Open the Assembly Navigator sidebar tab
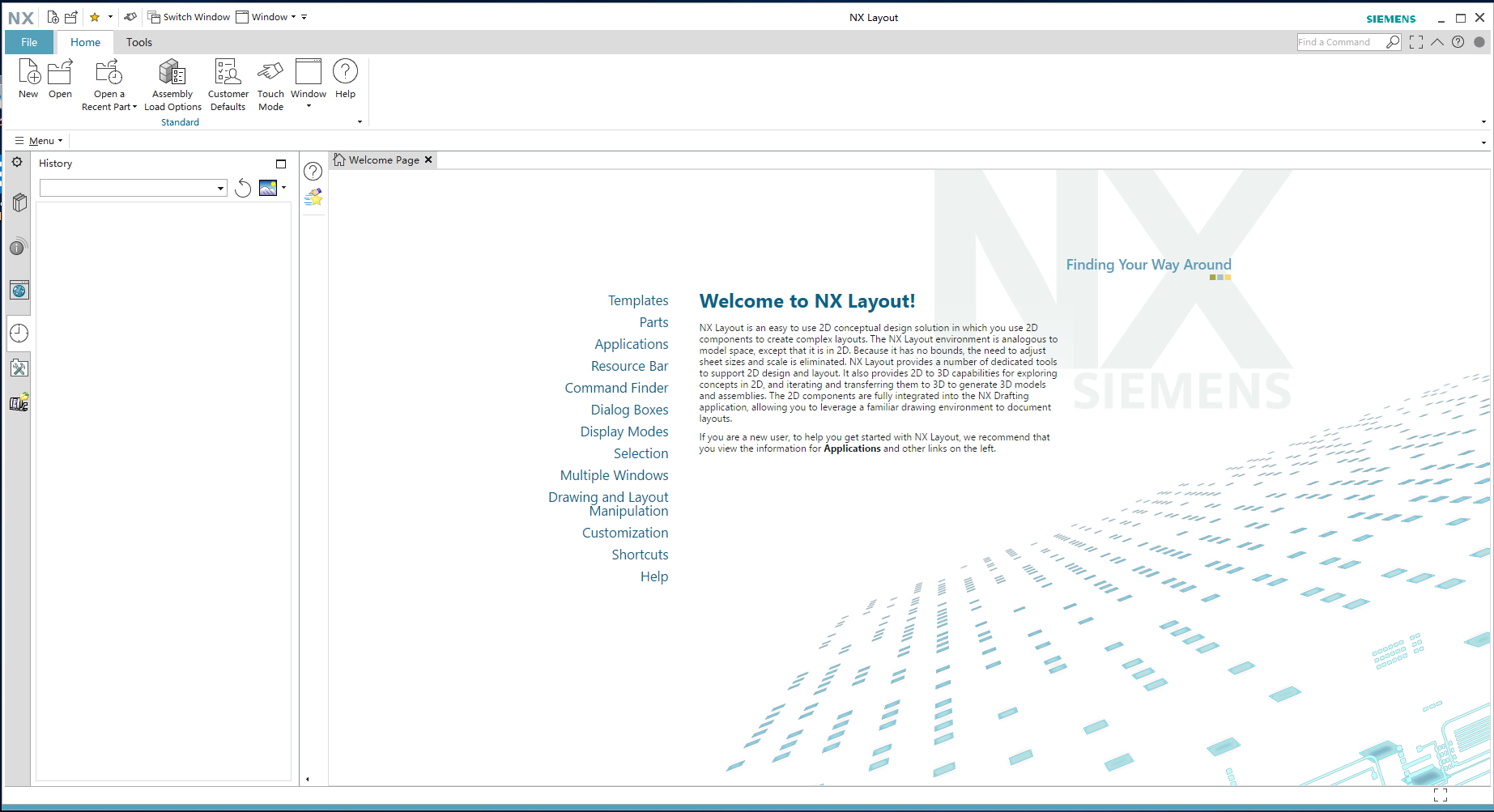 19,202
